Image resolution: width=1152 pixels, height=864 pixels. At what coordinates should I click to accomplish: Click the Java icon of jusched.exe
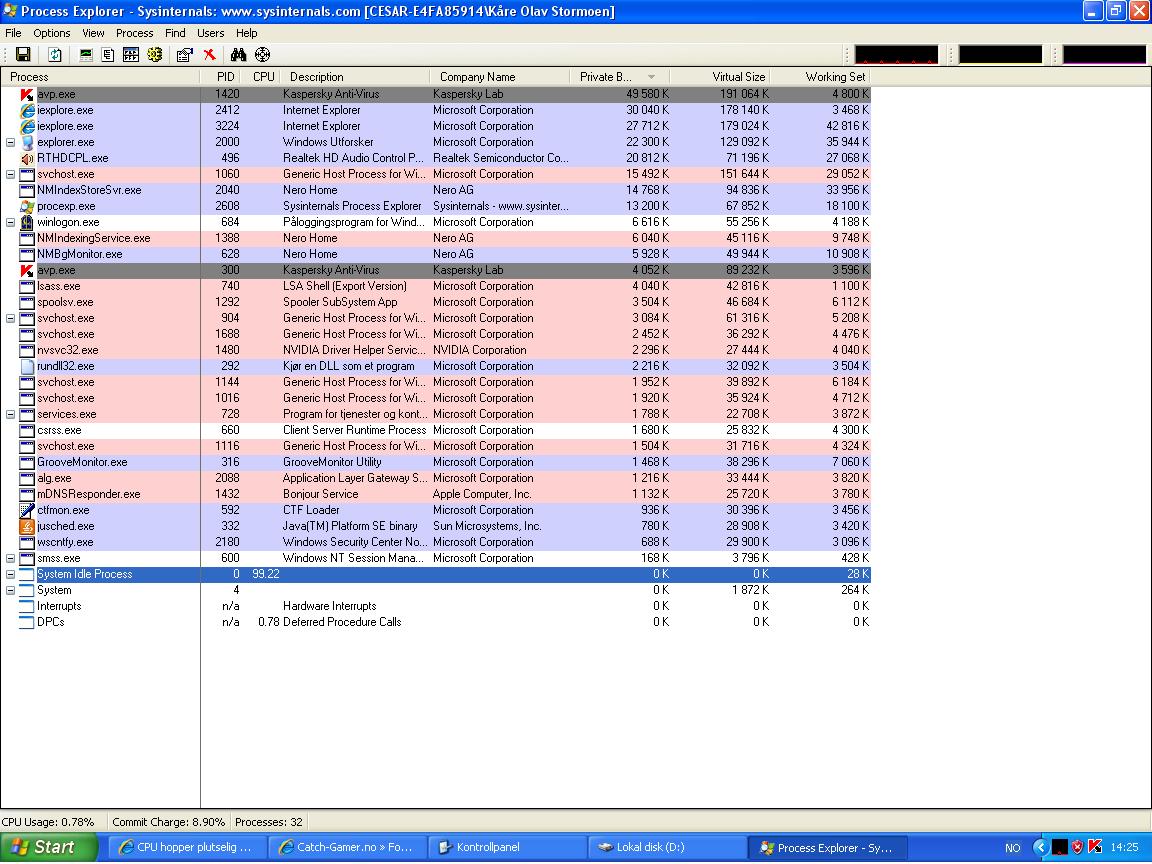click(x=27, y=527)
